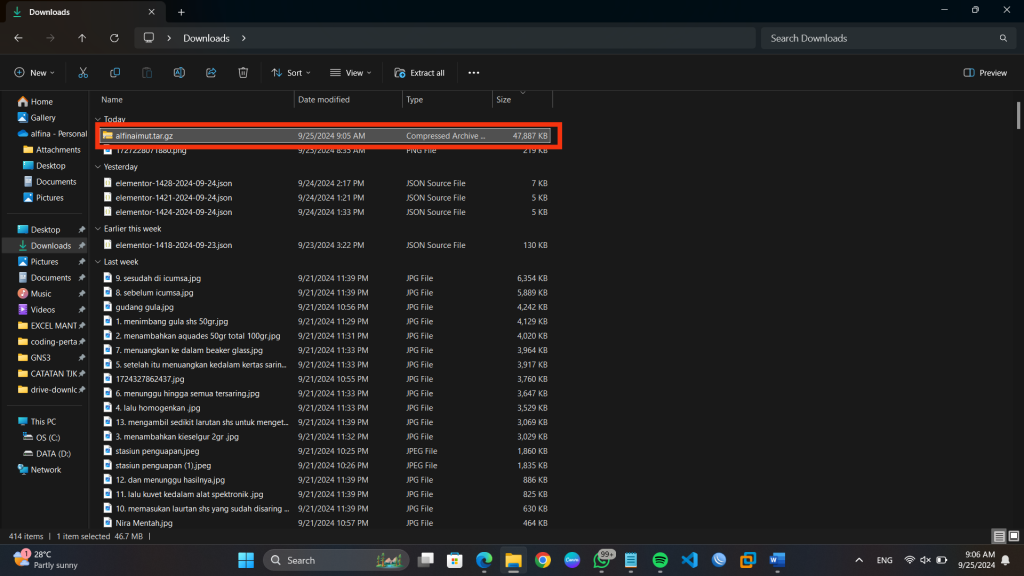
Task: Add a new File Explorer tab
Action: [x=181, y=12]
